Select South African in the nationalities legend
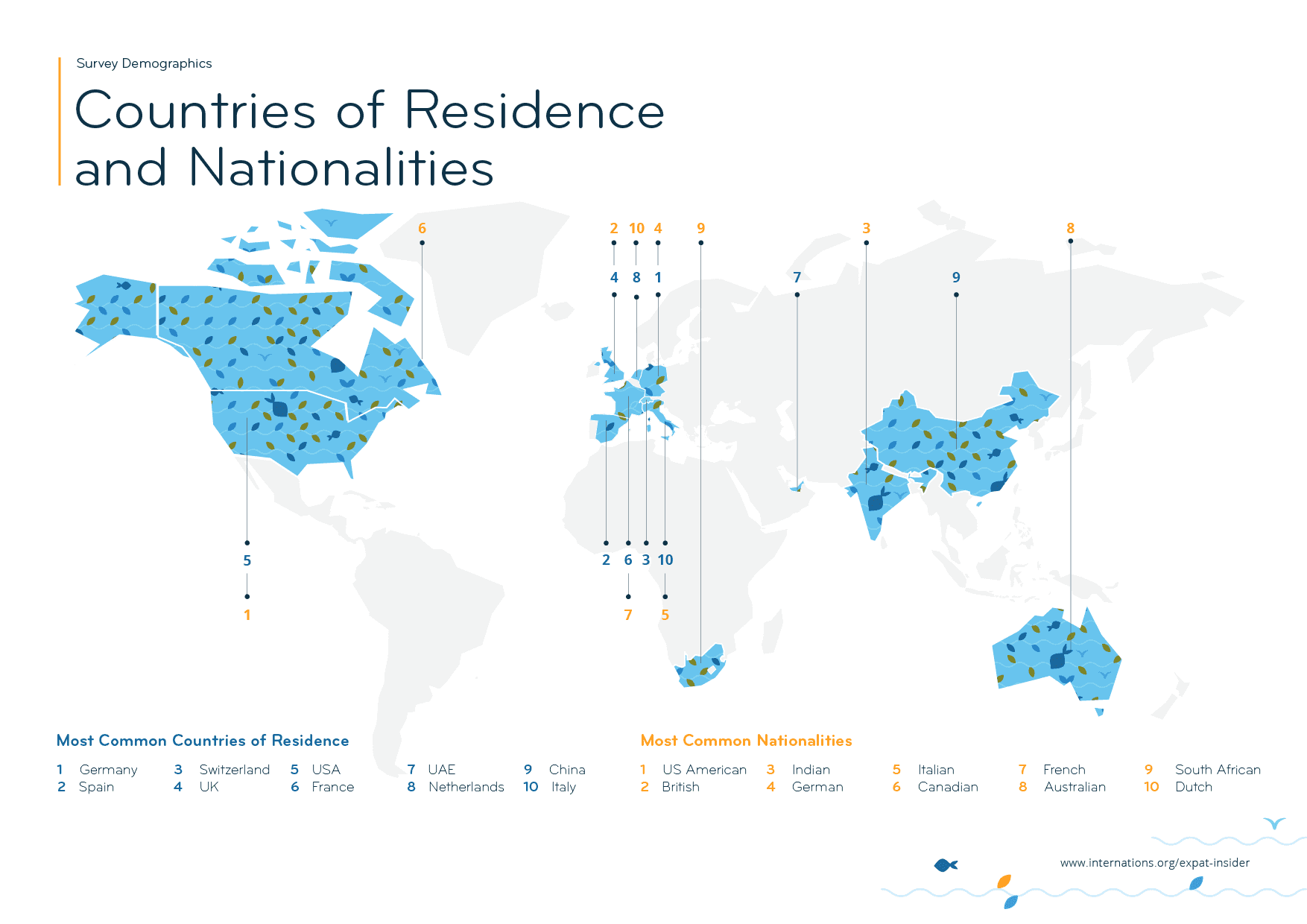This screenshot has height=924, width=1307. (x=1218, y=770)
